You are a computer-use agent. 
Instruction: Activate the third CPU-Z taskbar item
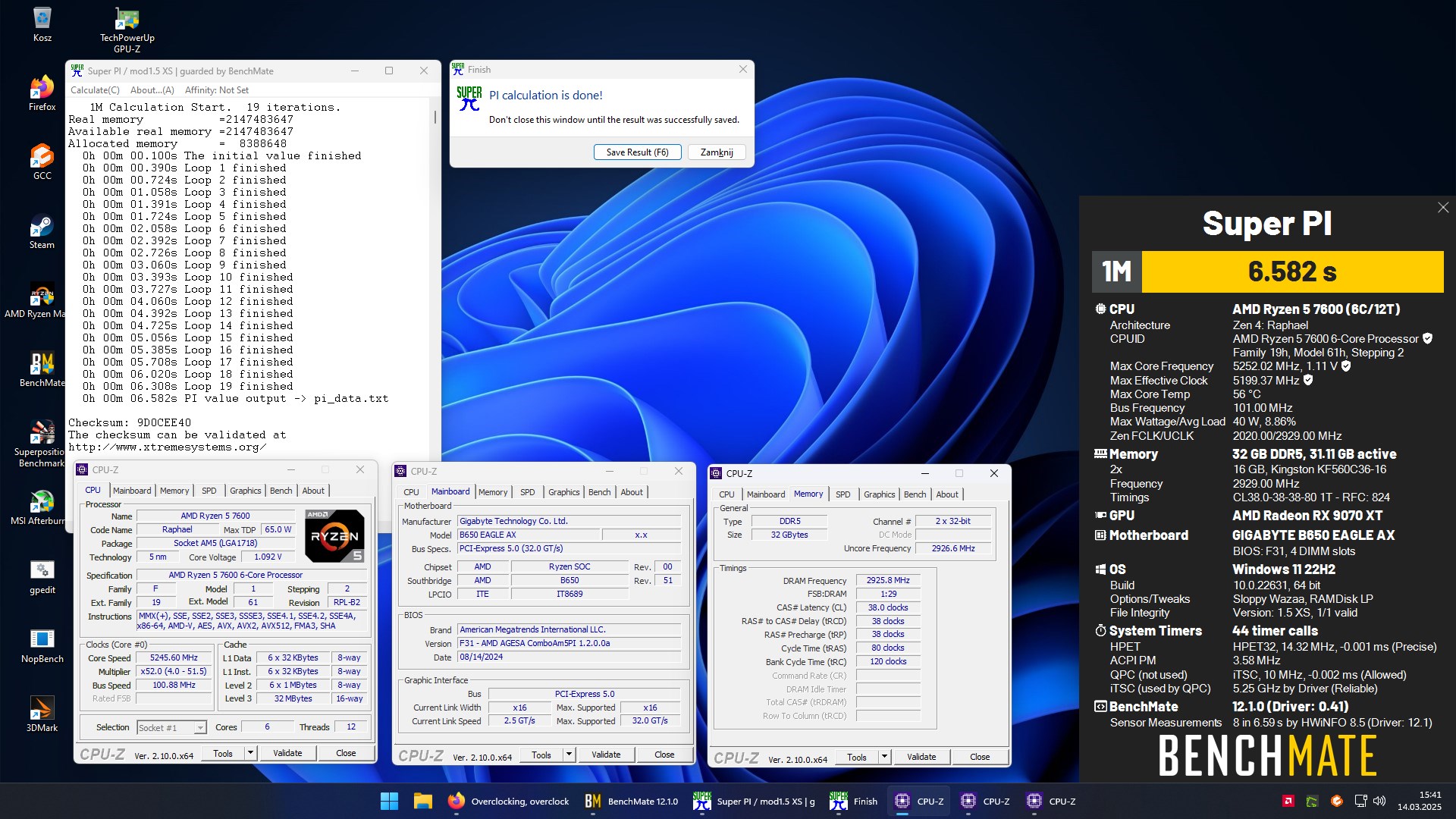1051,801
